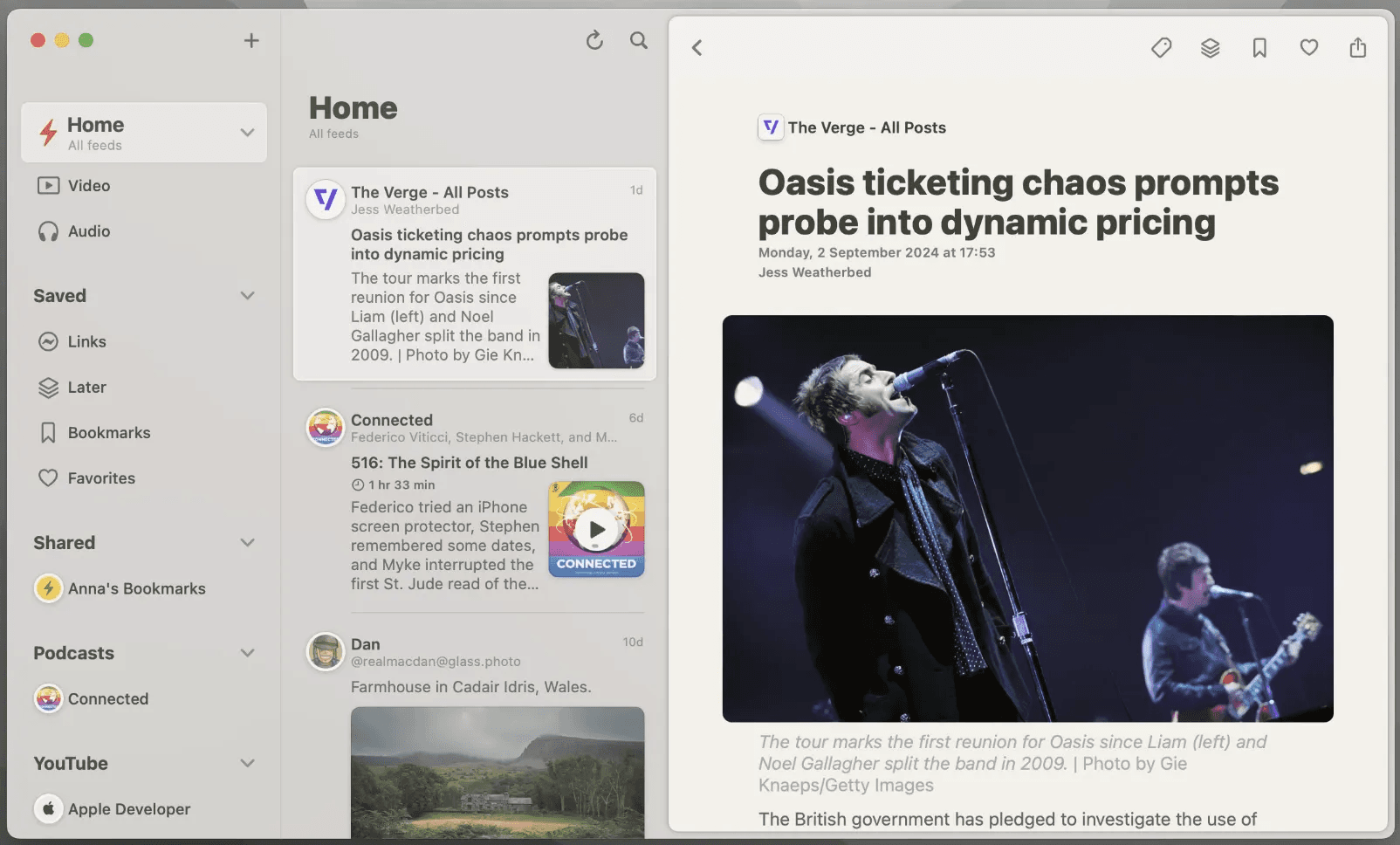Open search with the magnifier icon

(x=639, y=40)
